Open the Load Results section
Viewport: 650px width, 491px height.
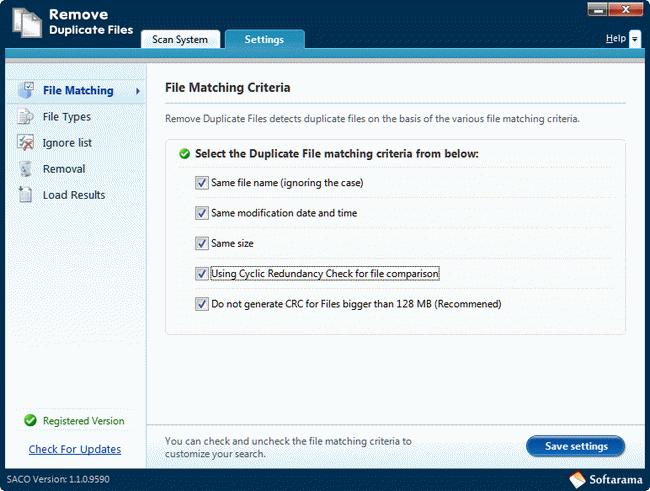(74, 195)
